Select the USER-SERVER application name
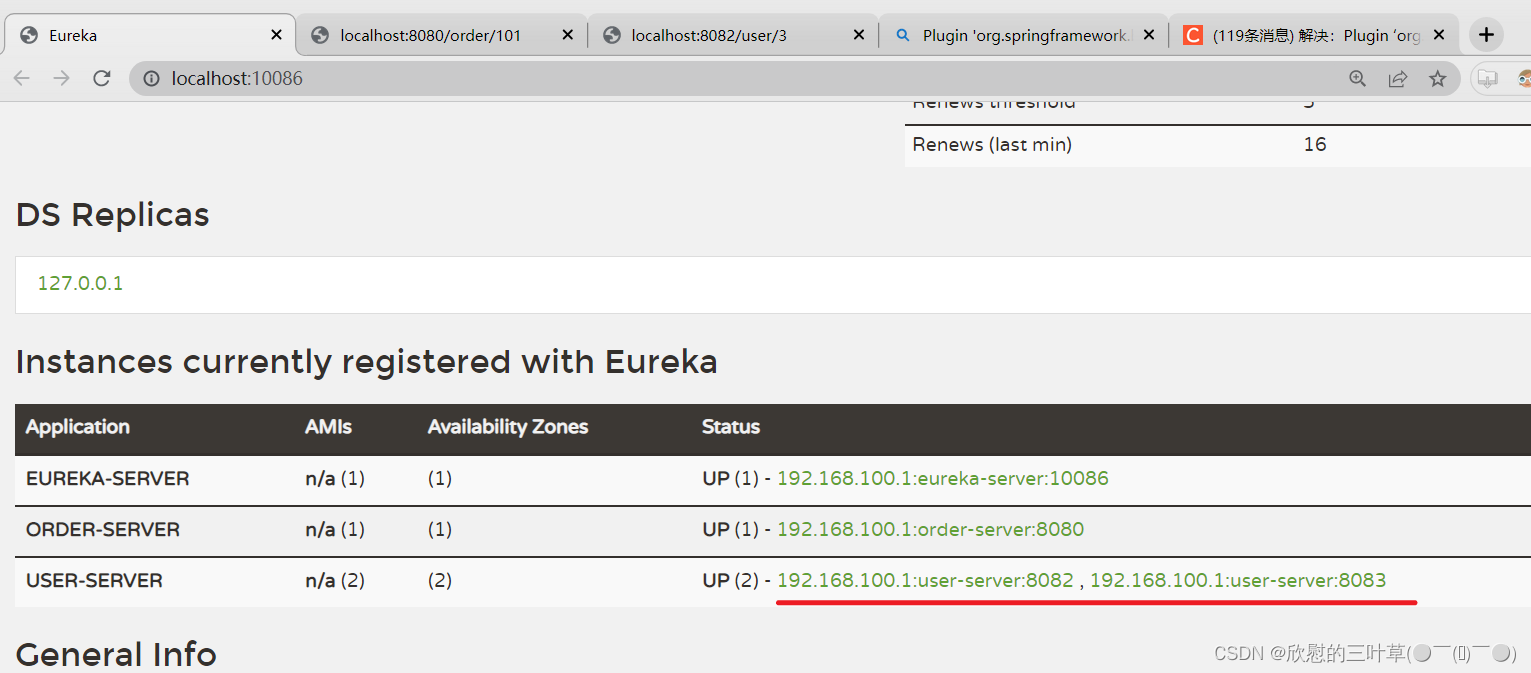Screen dimensions: 1531x673 pyautogui.click(x=94, y=580)
